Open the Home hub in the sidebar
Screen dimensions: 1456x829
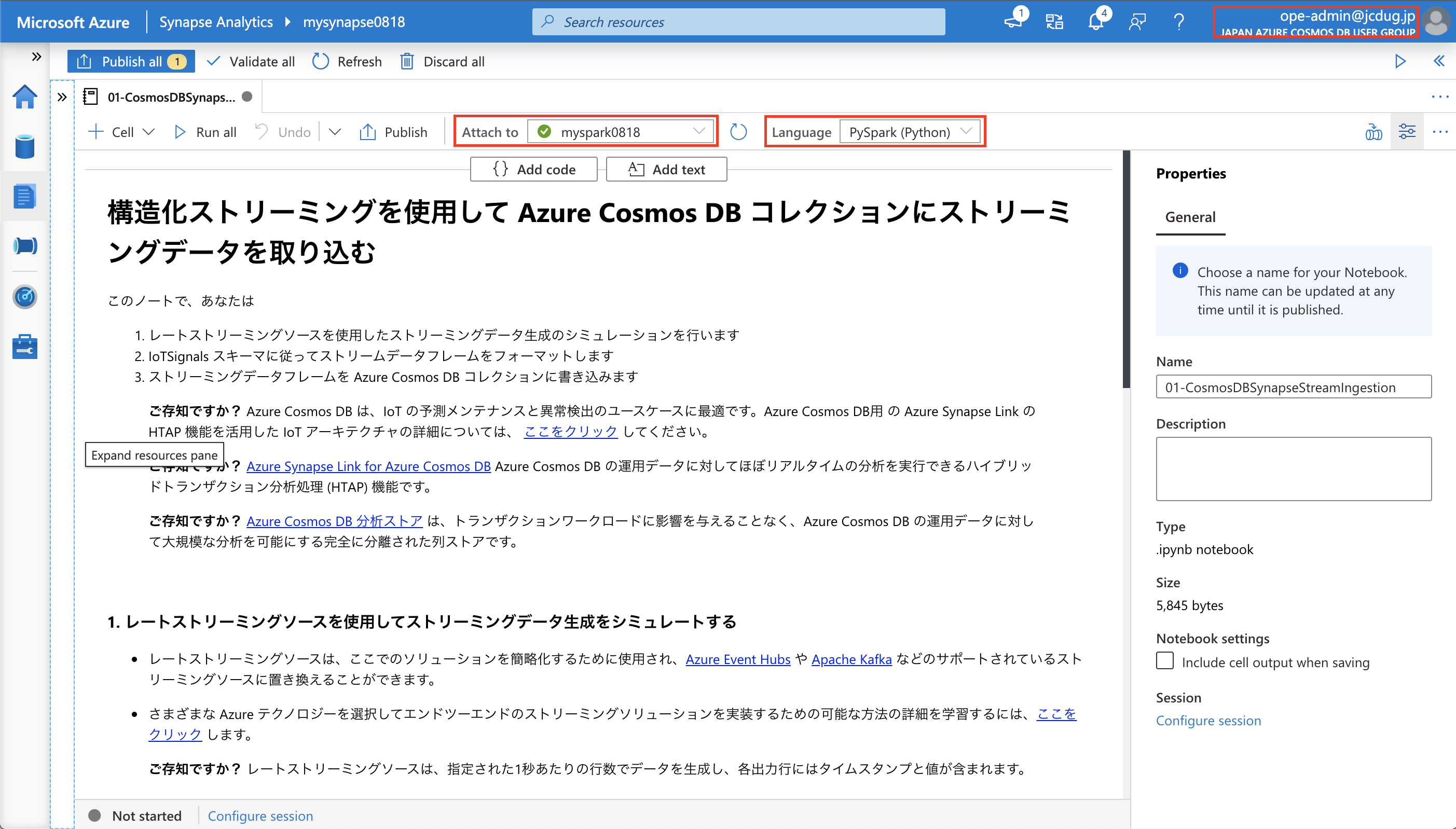[25, 97]
